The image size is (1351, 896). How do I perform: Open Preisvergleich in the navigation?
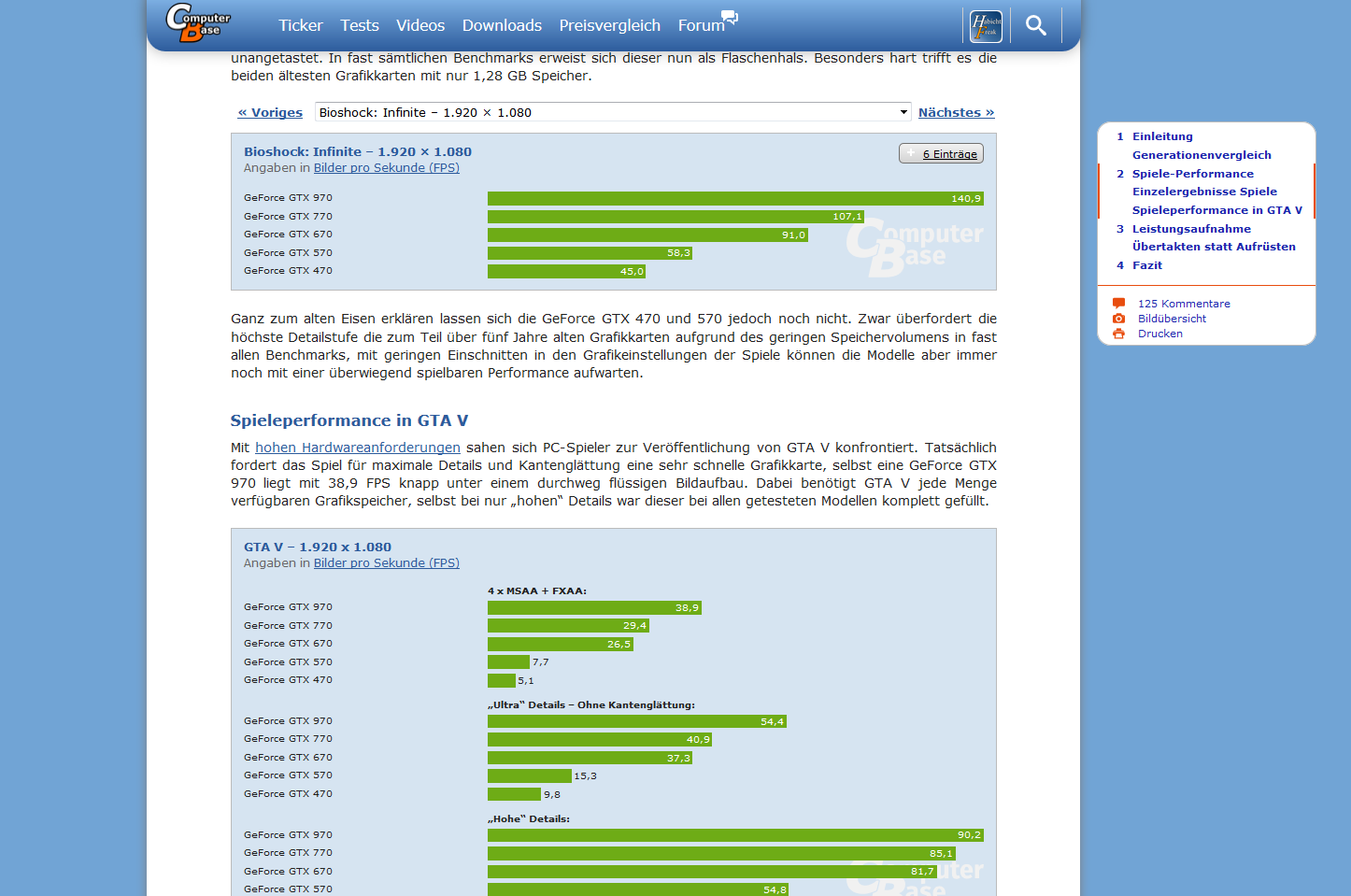click(x=610, y=25)
